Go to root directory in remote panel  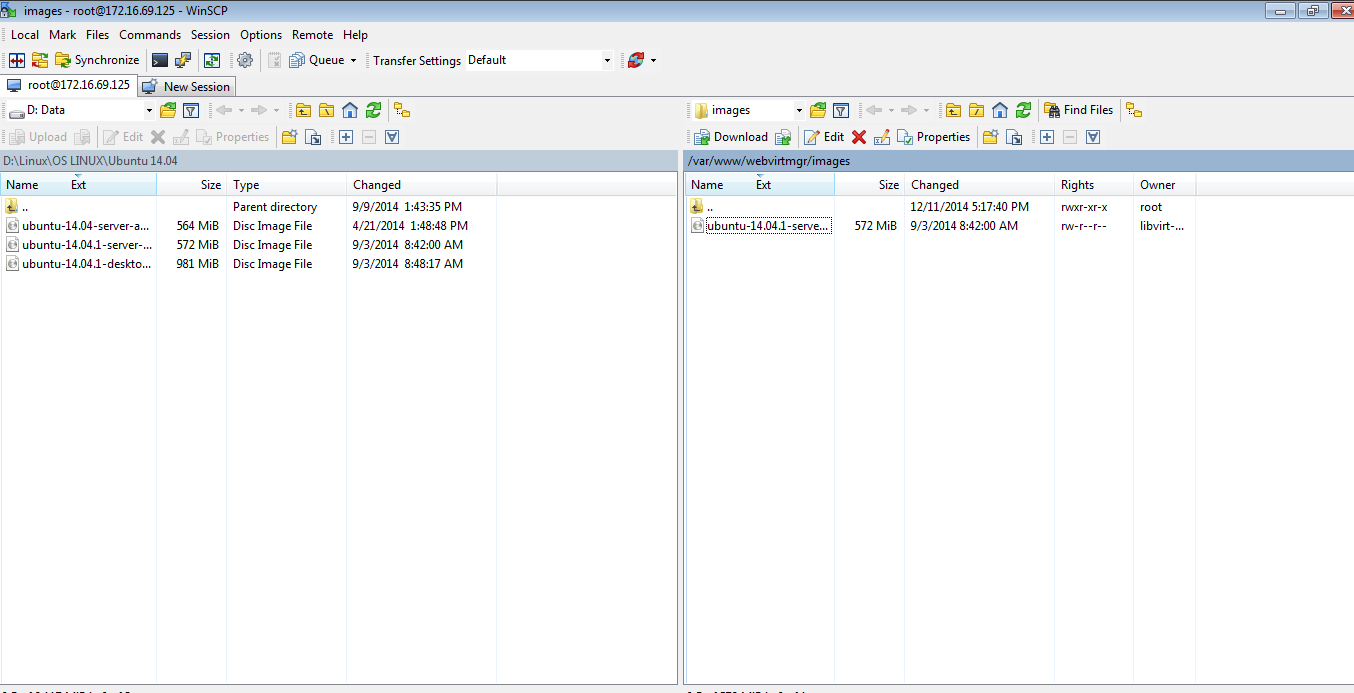(976, 110)
